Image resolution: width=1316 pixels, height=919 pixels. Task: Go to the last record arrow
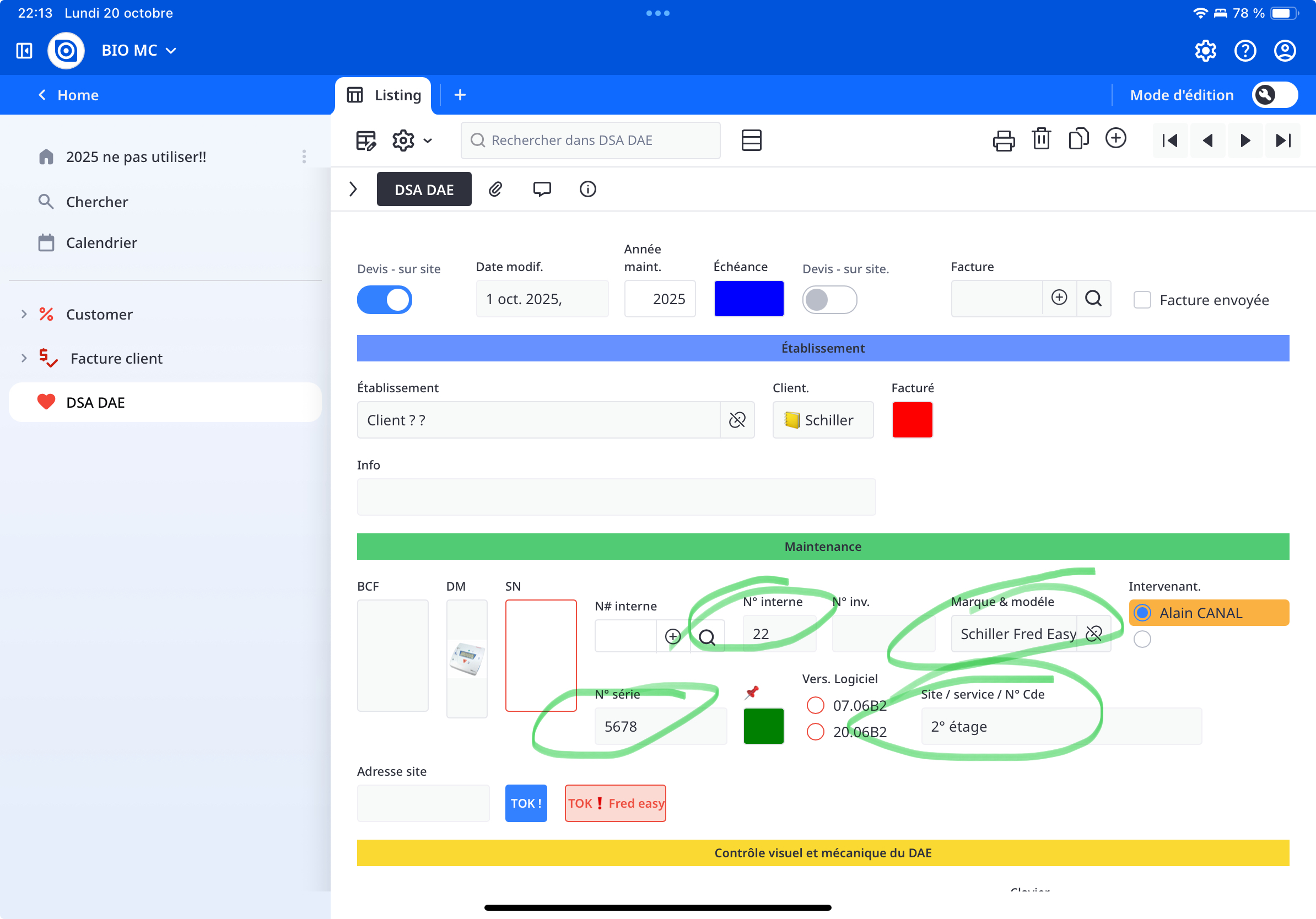[x=1283, y=140]
